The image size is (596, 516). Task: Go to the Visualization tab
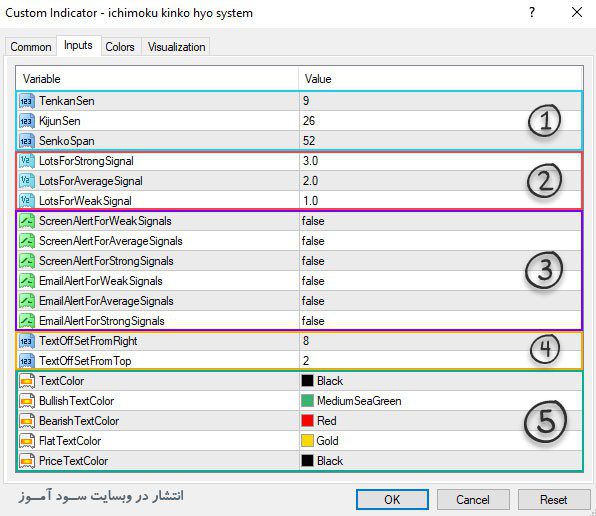click(176, 47)
